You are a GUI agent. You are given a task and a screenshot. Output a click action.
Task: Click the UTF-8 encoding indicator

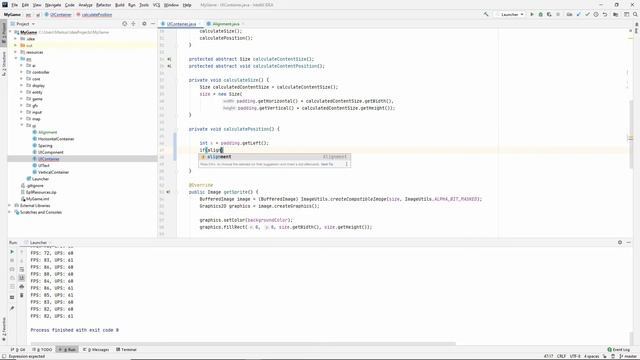(x=575, y=356)
